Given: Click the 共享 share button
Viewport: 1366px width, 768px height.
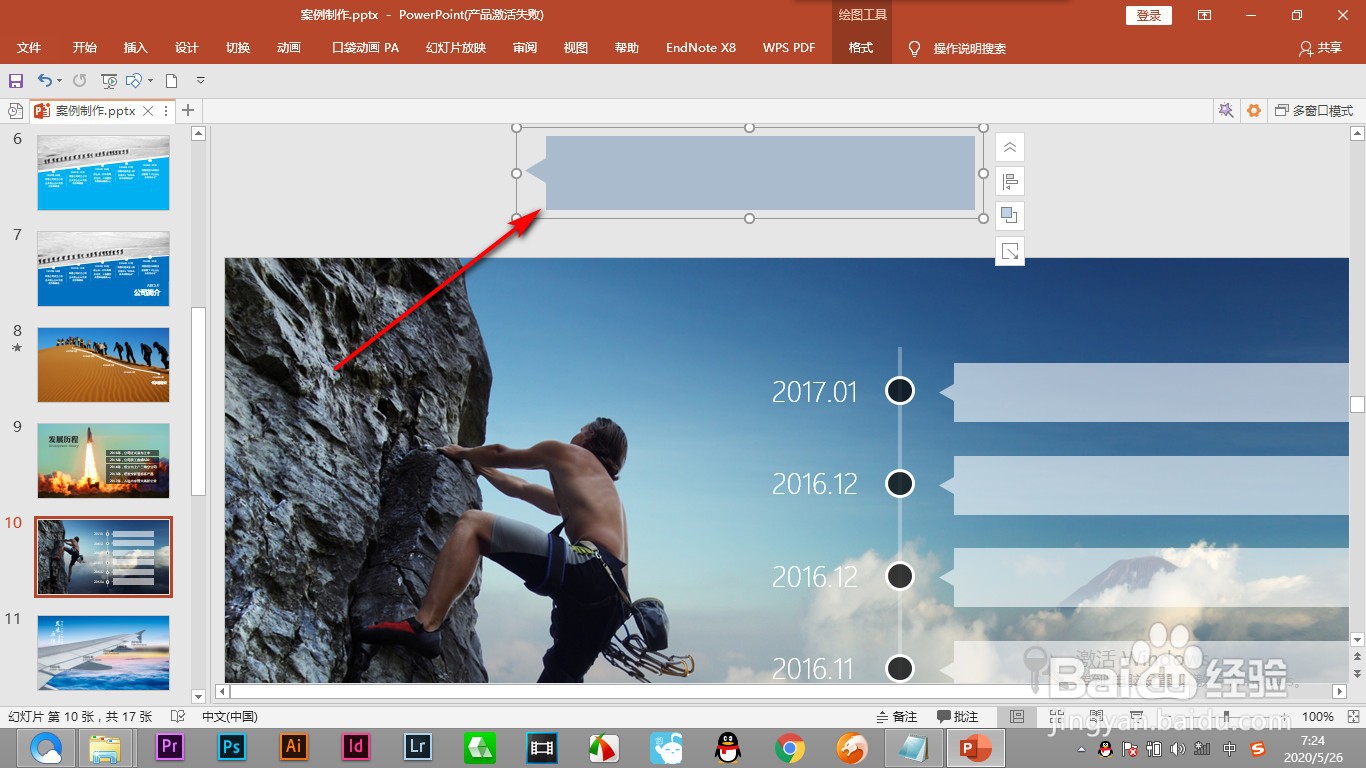Looking at the screenshot, I should pos(1320,48).
